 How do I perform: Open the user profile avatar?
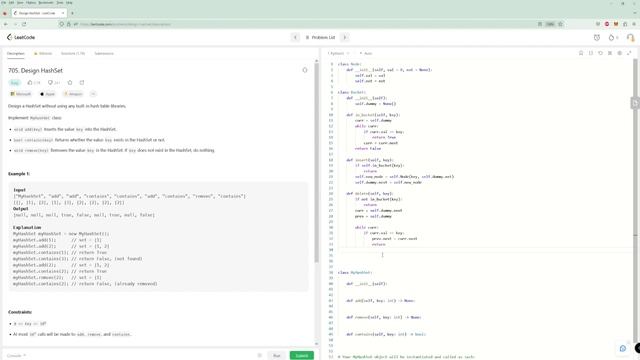pos(630,38)
